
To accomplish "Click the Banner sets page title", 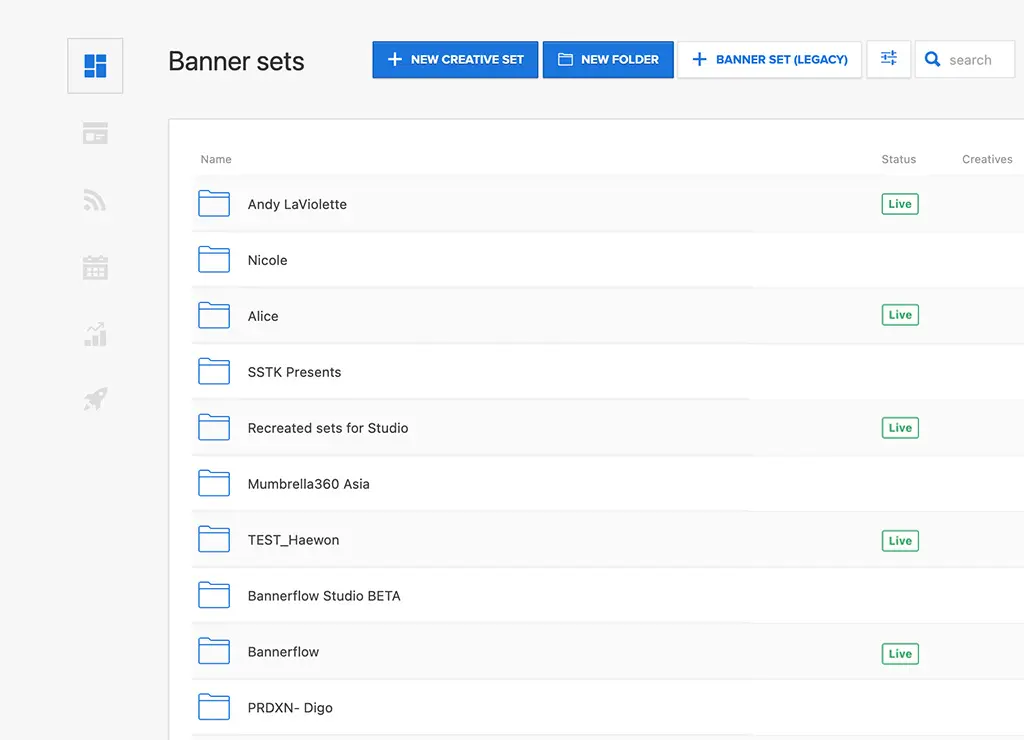I will point(236,61).
